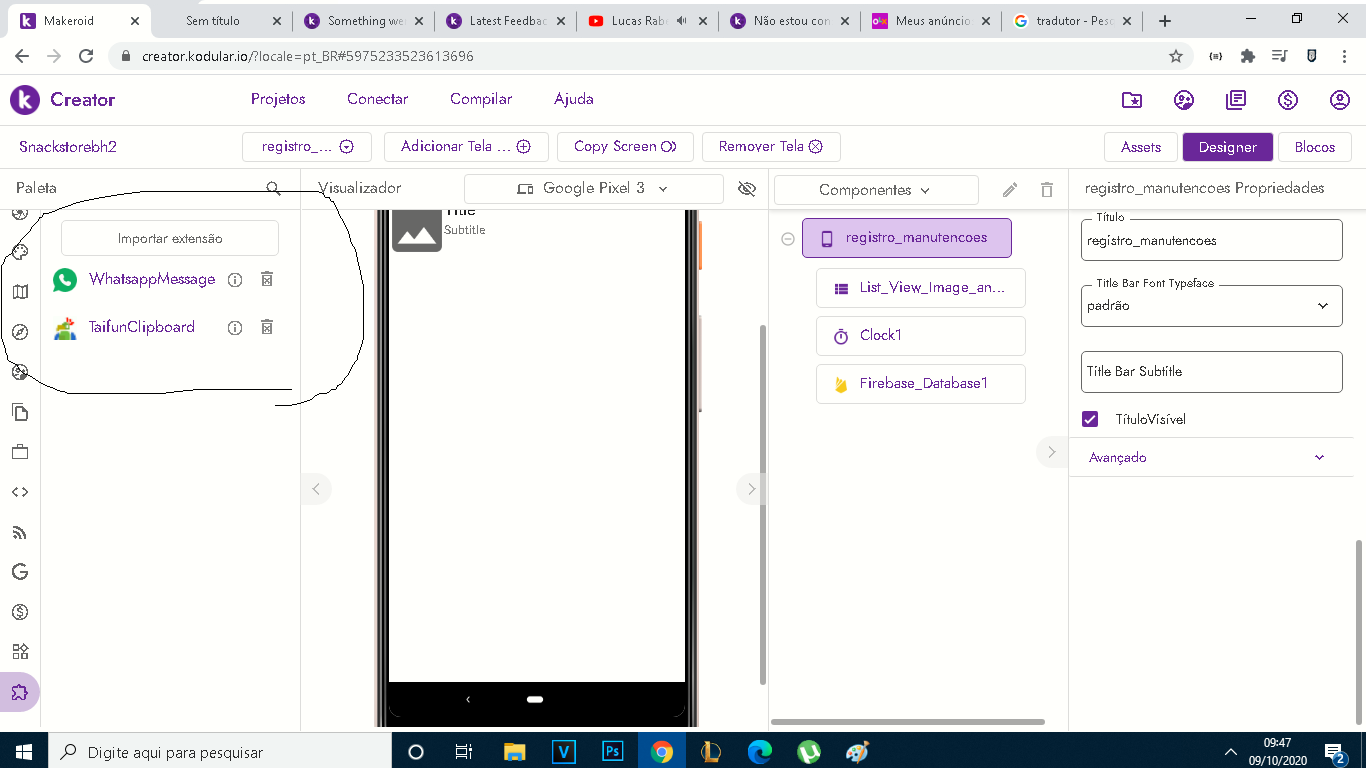
Task: Collapse the registro_manutencoes component tree
Action: 788,239
